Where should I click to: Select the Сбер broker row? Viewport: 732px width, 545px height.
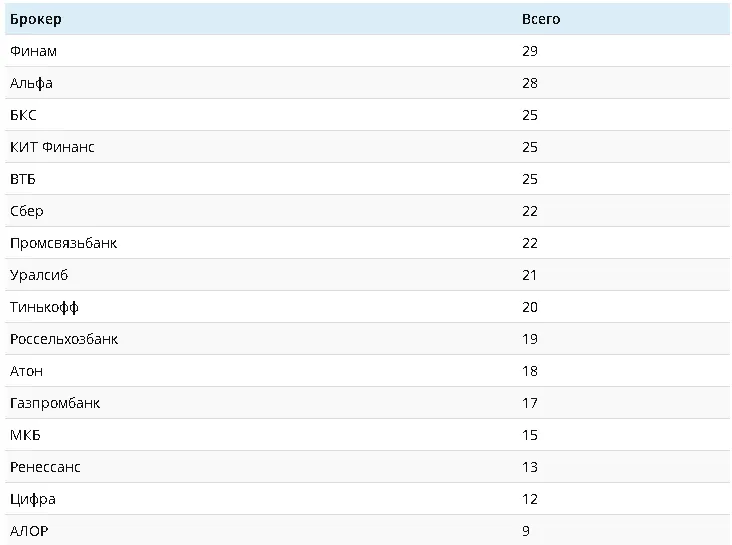[x=27, y=211]
